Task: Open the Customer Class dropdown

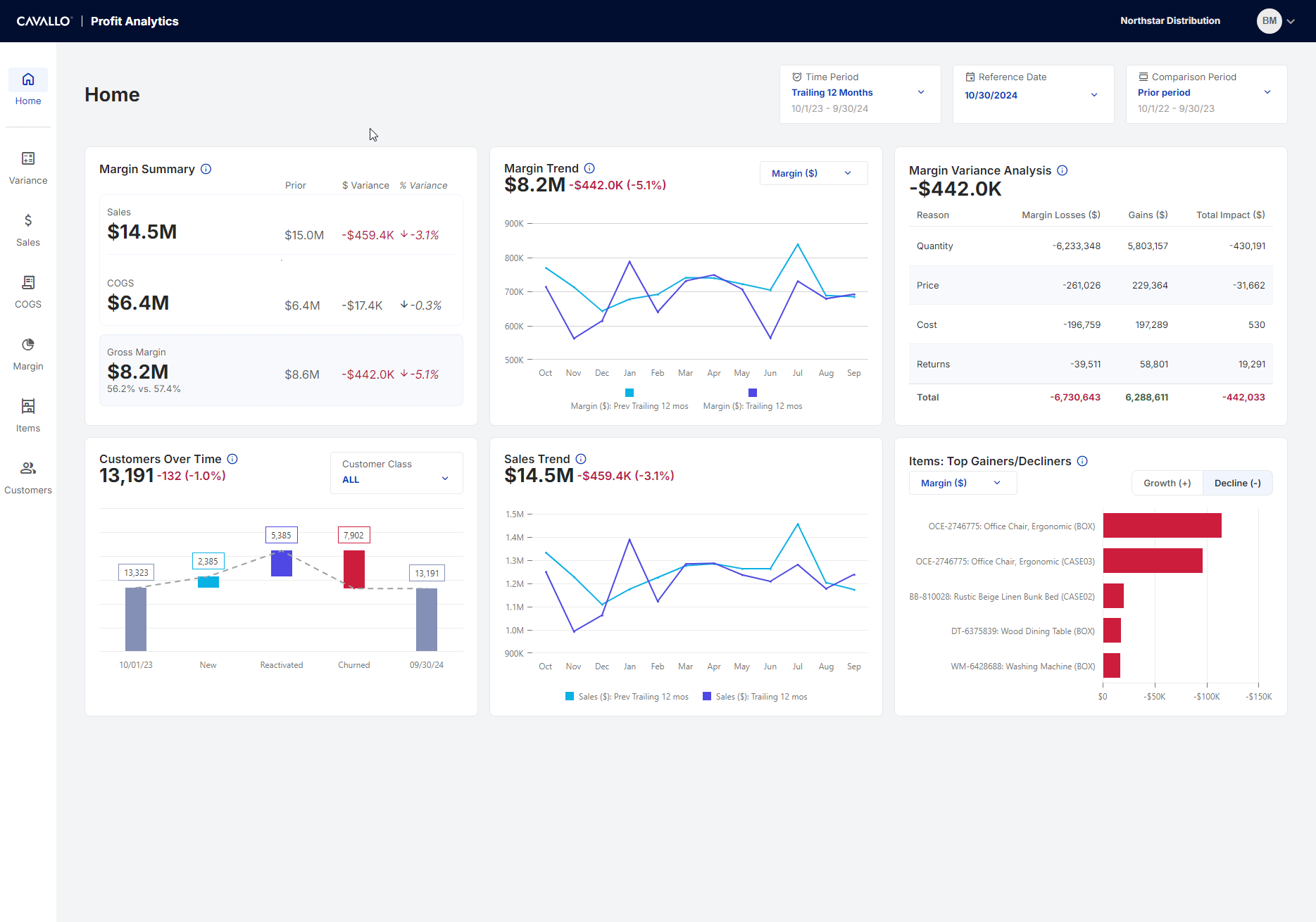Action: (396, 472)
